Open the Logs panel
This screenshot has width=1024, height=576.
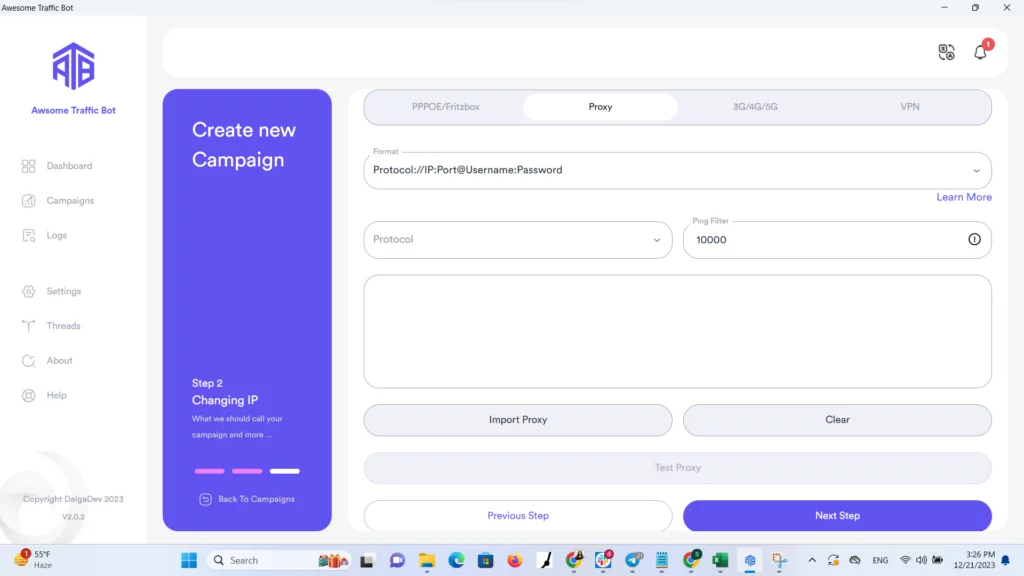click(50, 235)
